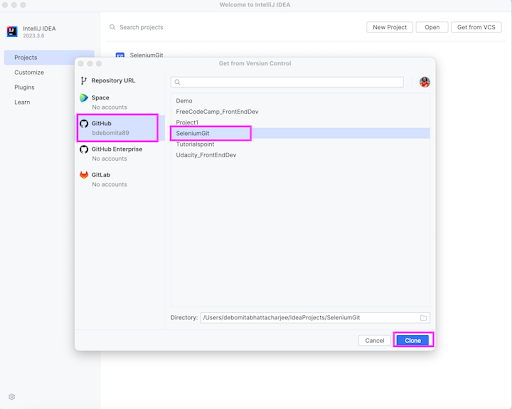The width and height of the screenshot is (512, 409).
Task: Click the magnifier icon in the repository search field
Action: [177, 82]
